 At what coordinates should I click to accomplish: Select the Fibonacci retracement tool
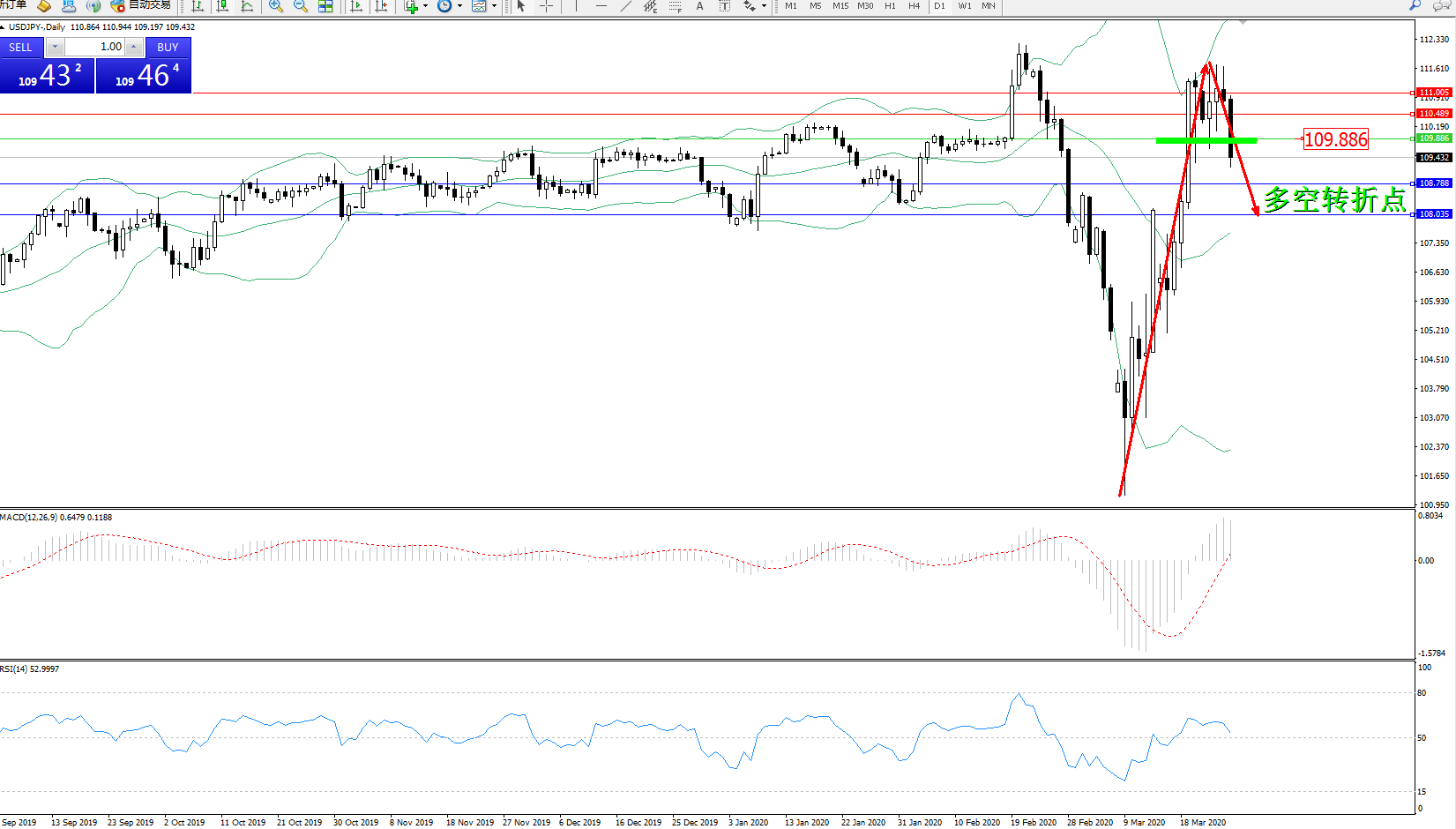(x=675, y=6)
